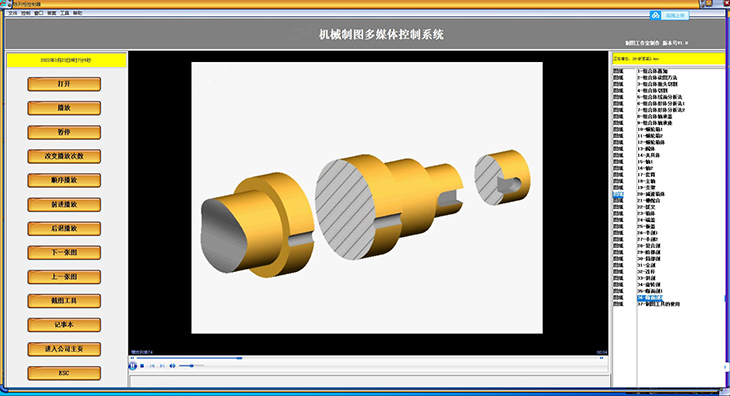The width and height of the screenshot is (730, 396).
Task: Select list item 37 about drawing tools
Action: [x=658, y=304]
